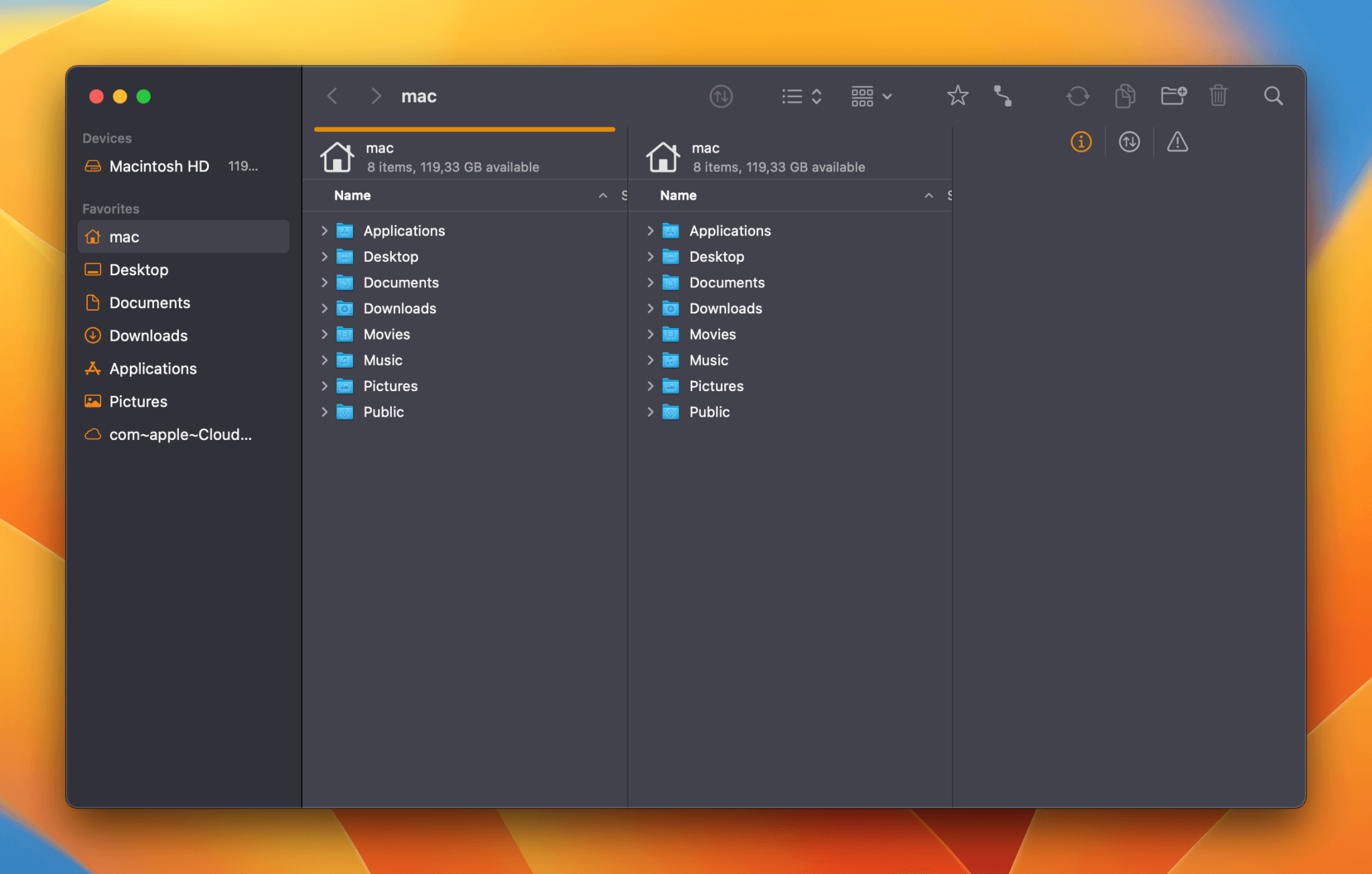The height and width of the screenshot is (874, 1372).
Task: Expand the Applications folder in the left pane
Action: 324,230
